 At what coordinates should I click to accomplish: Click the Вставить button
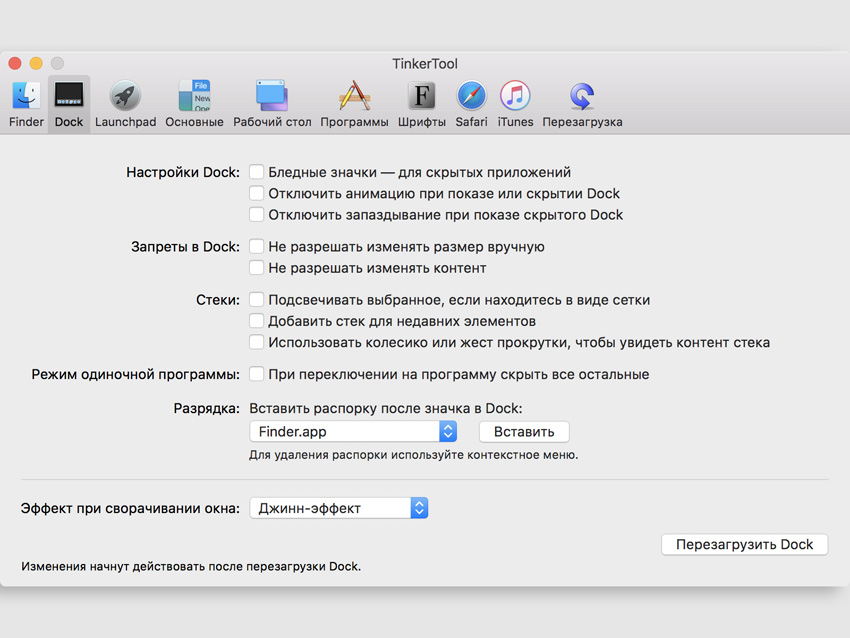pos(524,431)
